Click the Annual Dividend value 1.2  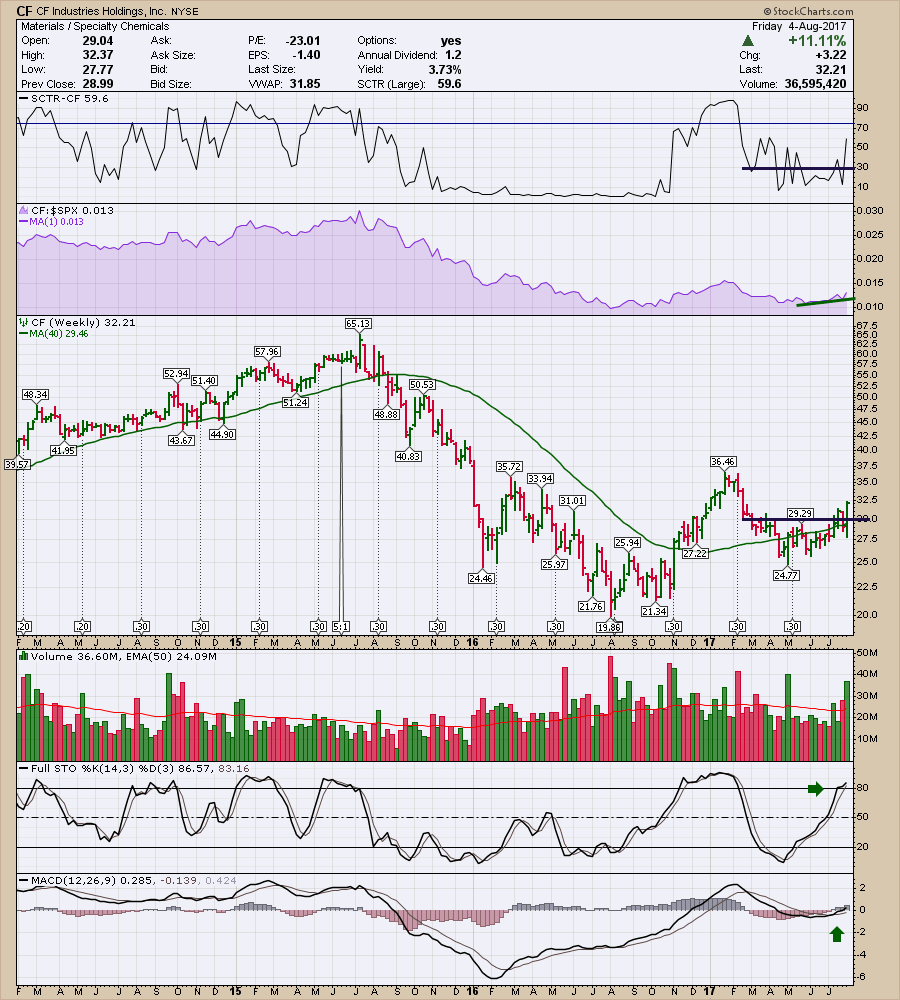453,55
